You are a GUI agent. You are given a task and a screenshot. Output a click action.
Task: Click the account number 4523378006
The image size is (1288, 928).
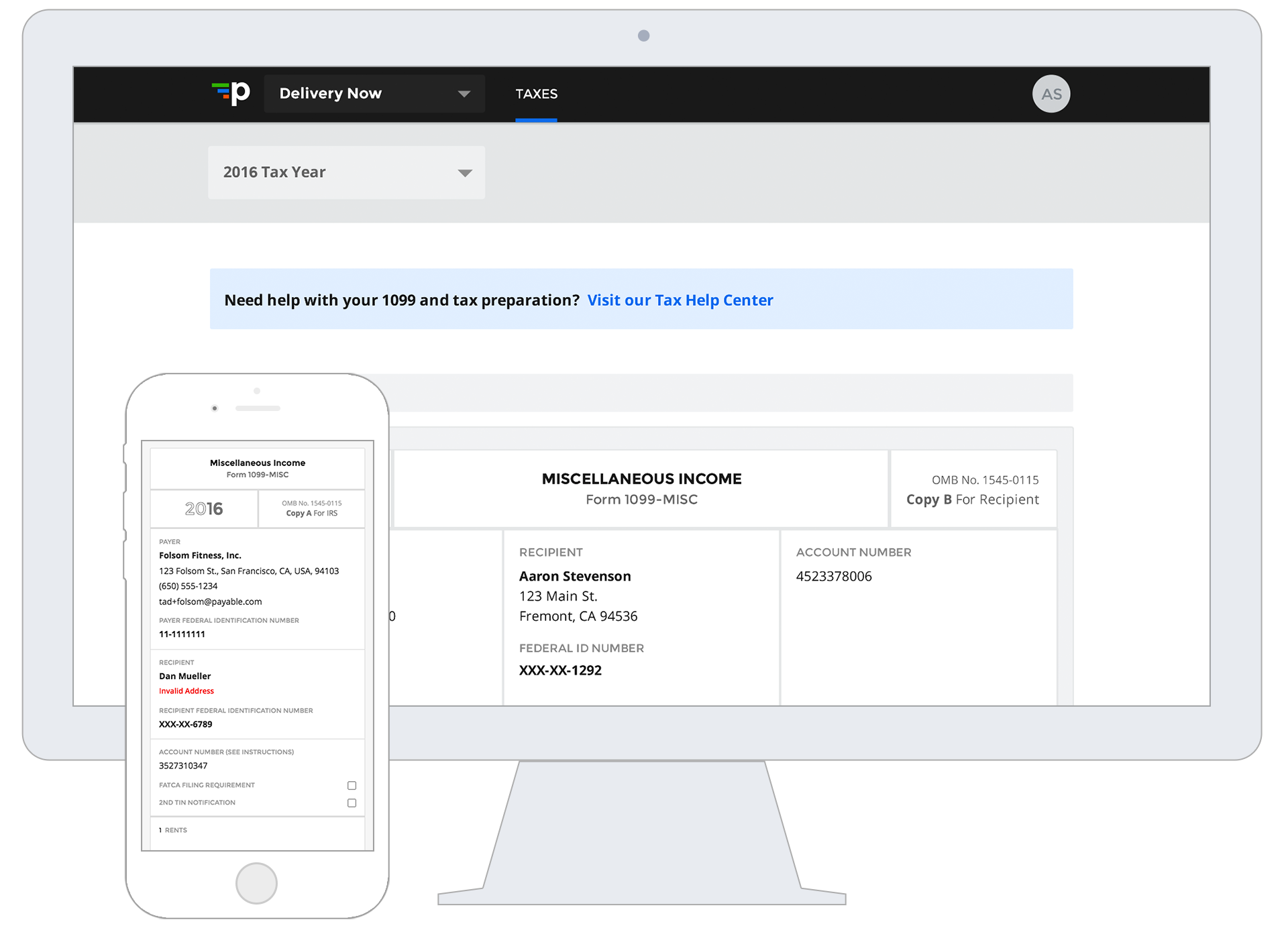(833, 577)
